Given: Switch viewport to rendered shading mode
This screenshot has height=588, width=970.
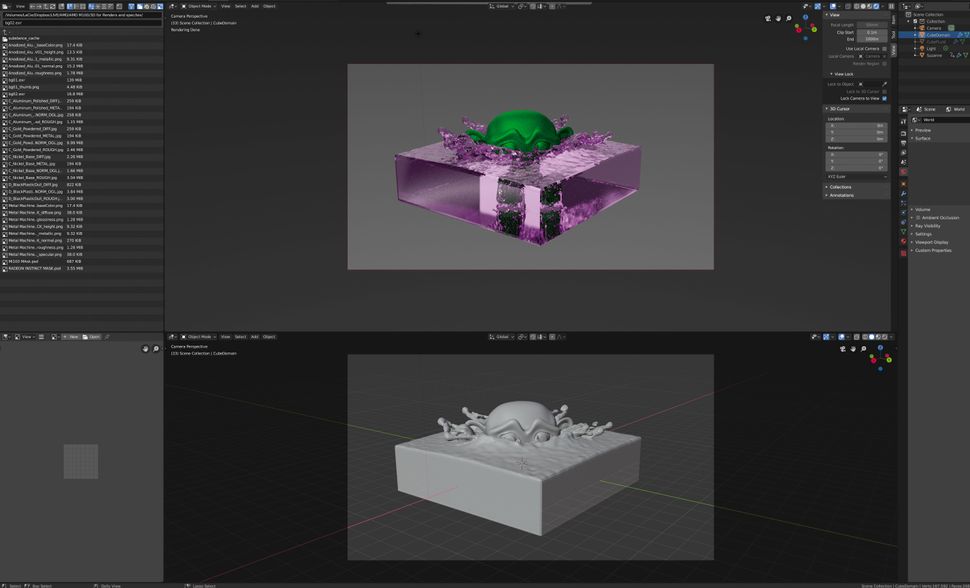Looking at the screenshot, I should 876,6.
